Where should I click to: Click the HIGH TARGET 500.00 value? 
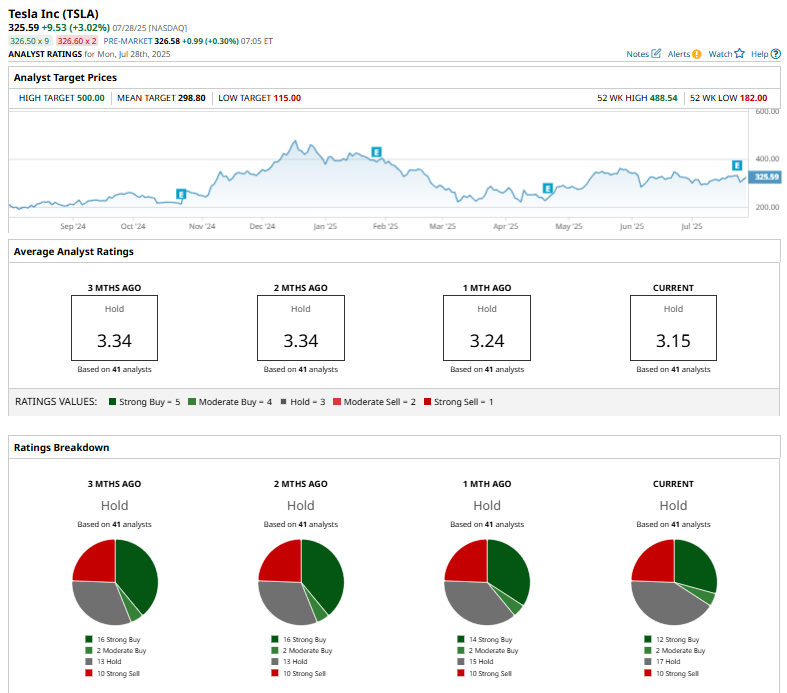tap(90, 98)
